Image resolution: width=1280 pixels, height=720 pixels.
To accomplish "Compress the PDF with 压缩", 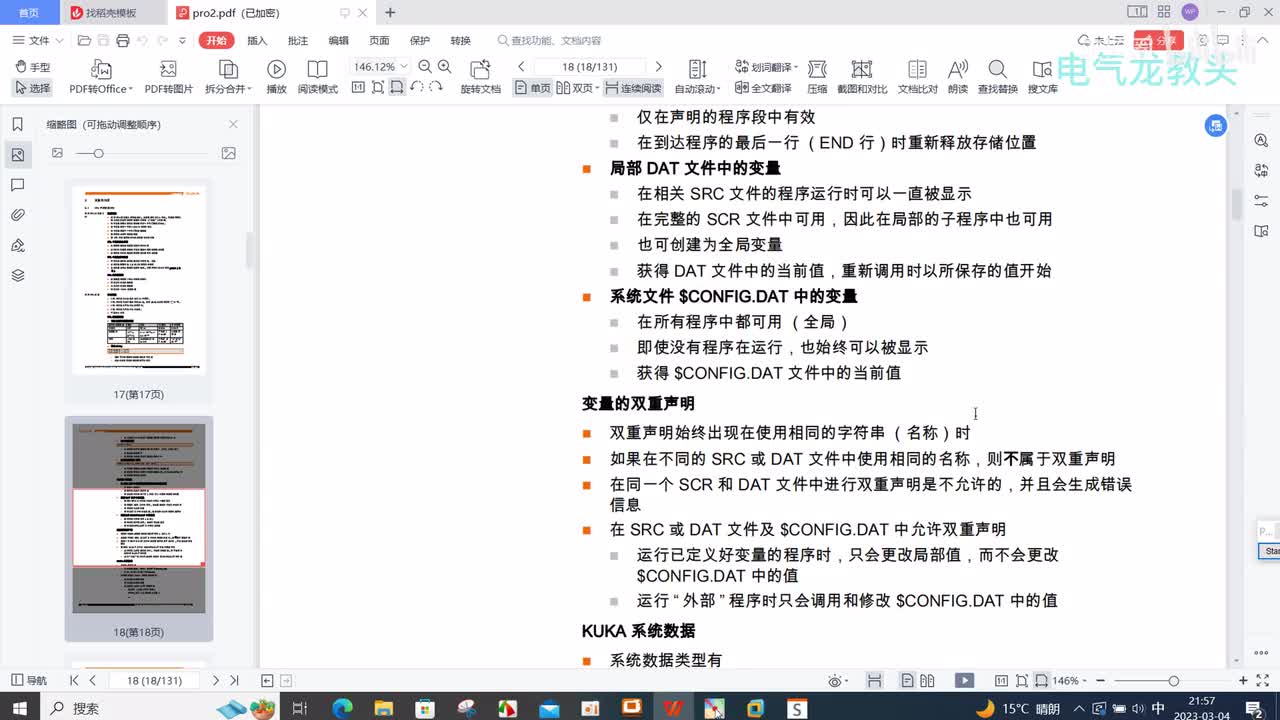I will (817, 77).
